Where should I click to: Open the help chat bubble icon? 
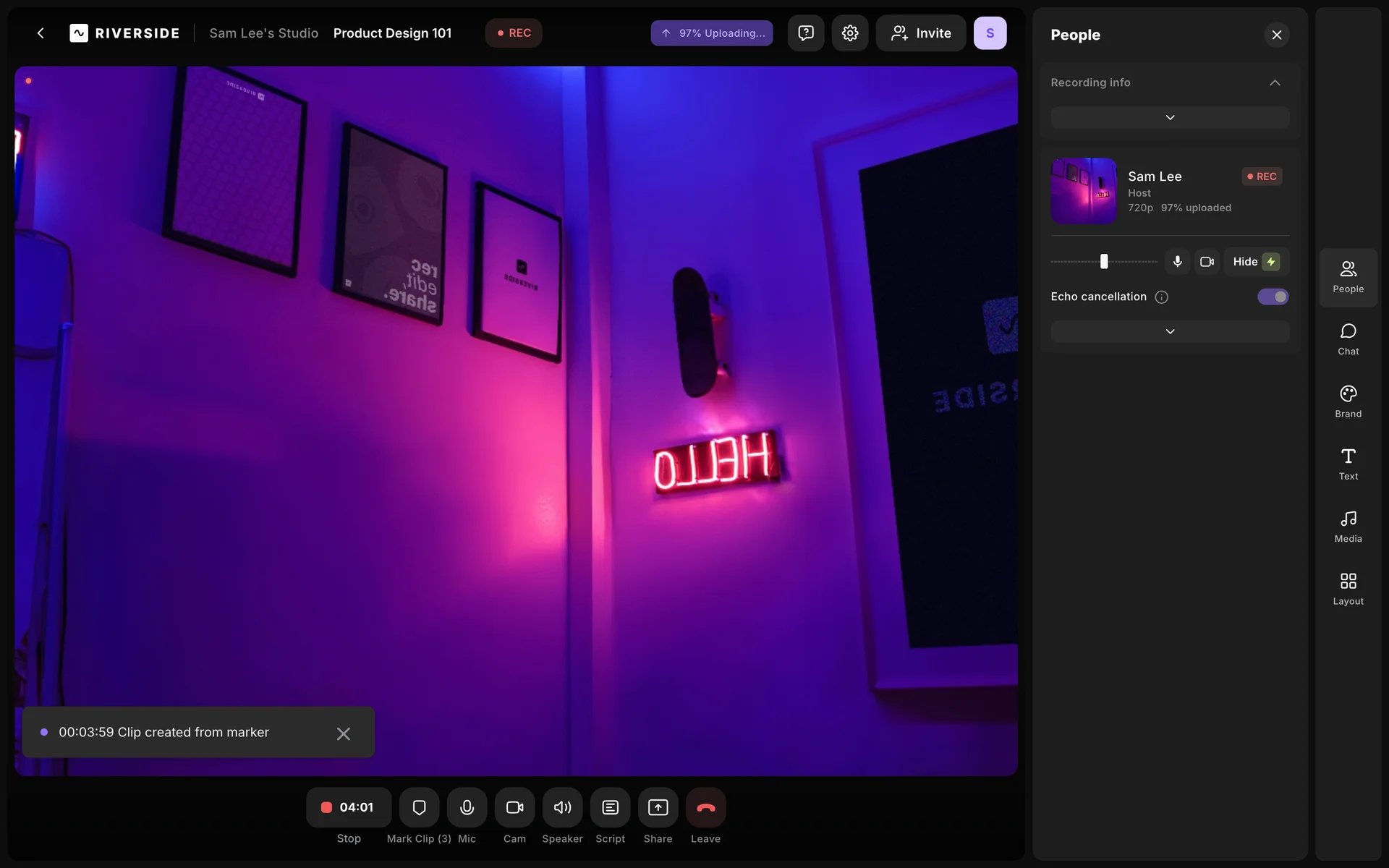806,33
